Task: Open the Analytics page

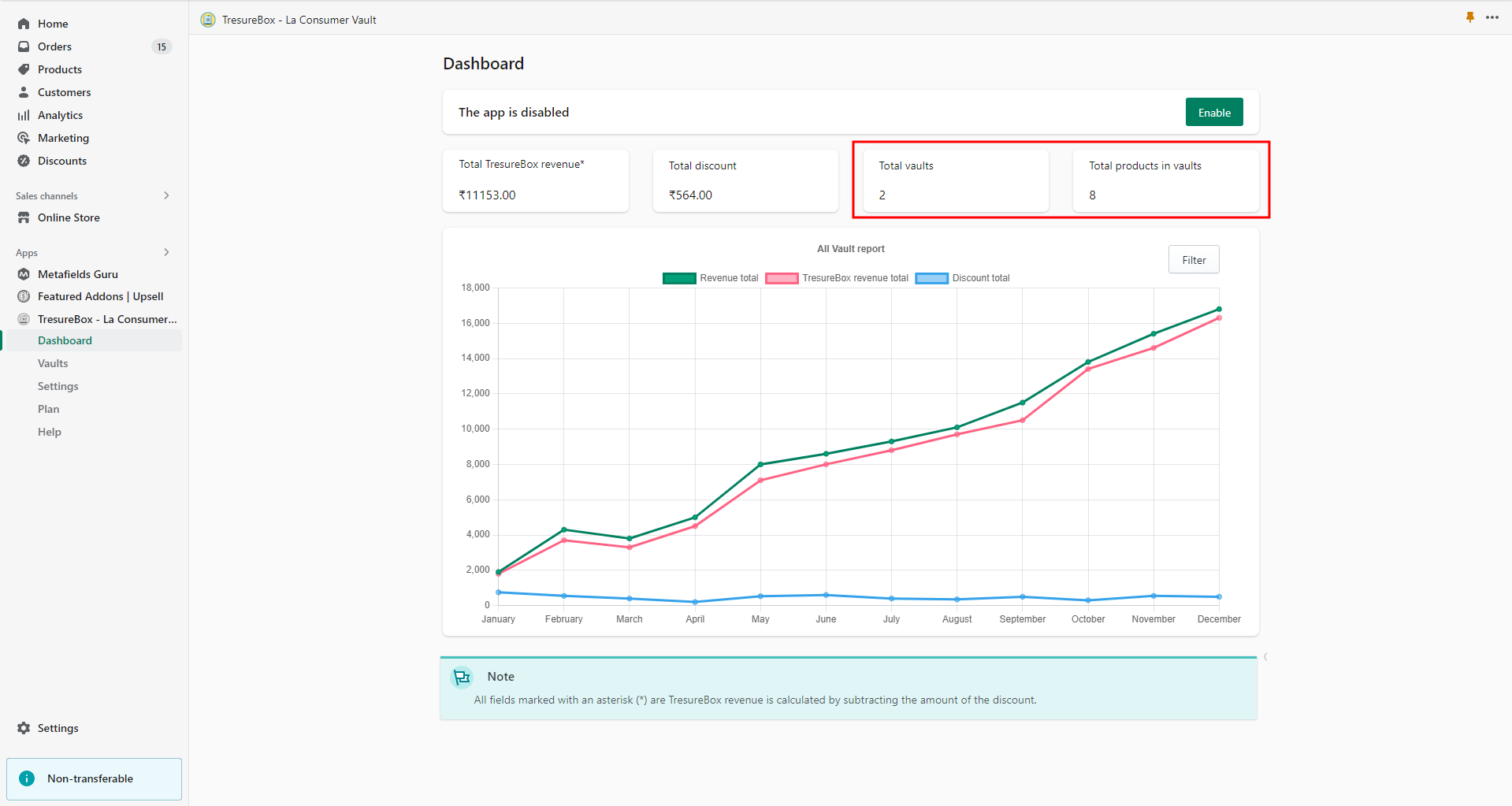Action: (61, 115)
